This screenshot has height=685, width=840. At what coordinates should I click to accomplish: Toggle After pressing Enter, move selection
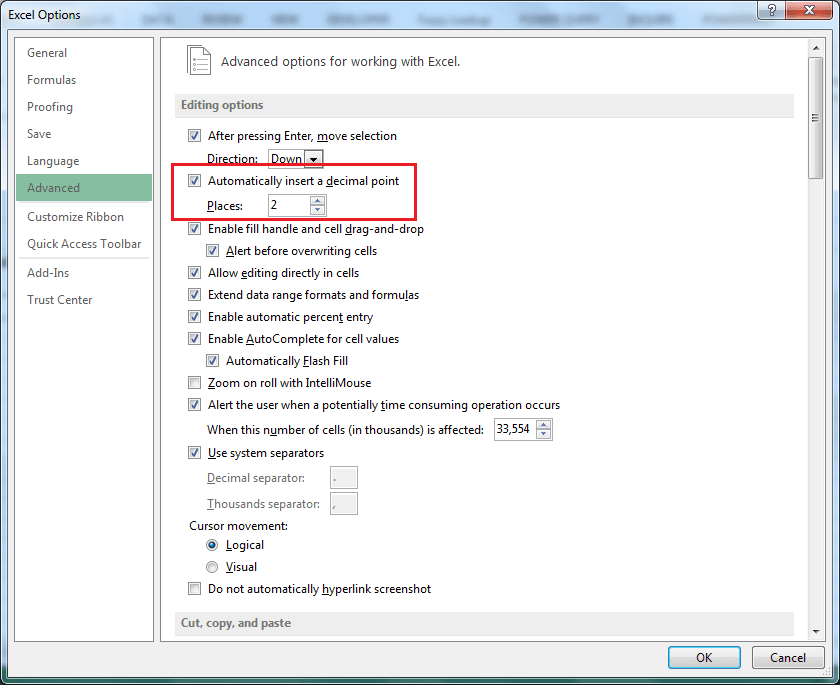pos(194,136)
